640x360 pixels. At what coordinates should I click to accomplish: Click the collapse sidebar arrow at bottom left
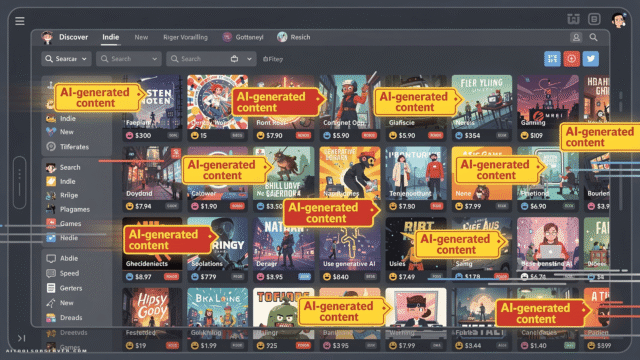(21, 338)
